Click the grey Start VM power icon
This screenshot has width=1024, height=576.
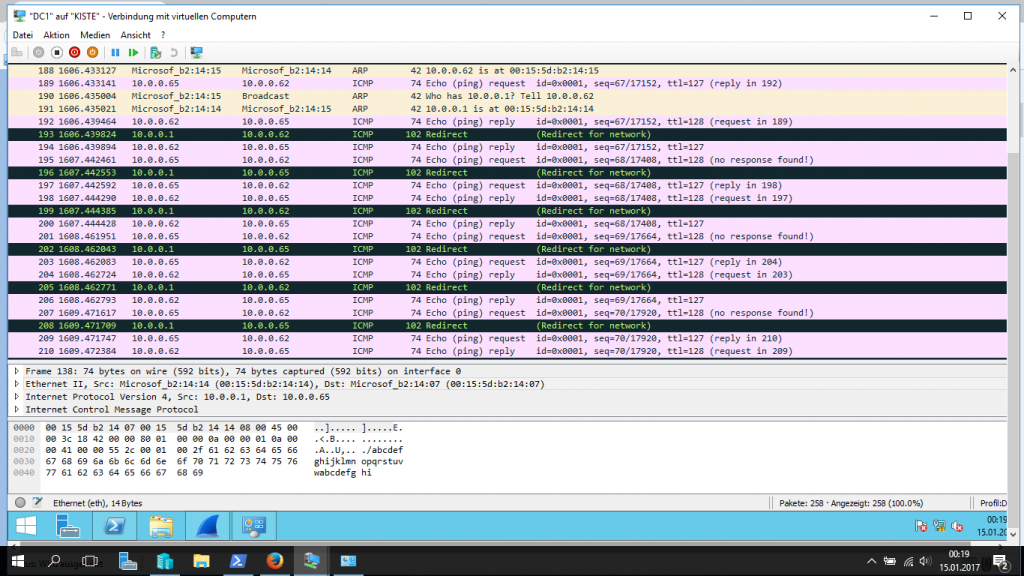pos(39,52)
